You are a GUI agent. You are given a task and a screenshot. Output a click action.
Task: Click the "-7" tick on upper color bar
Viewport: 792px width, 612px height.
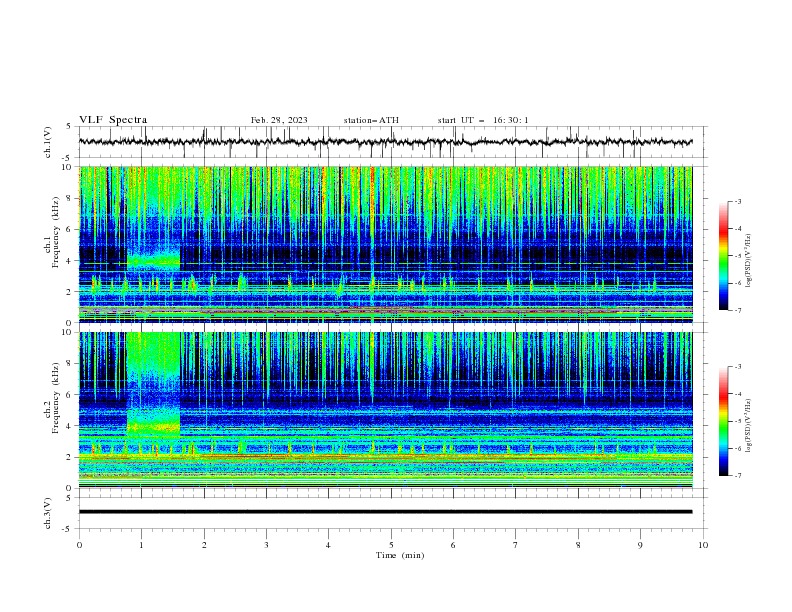pos(737,310)
